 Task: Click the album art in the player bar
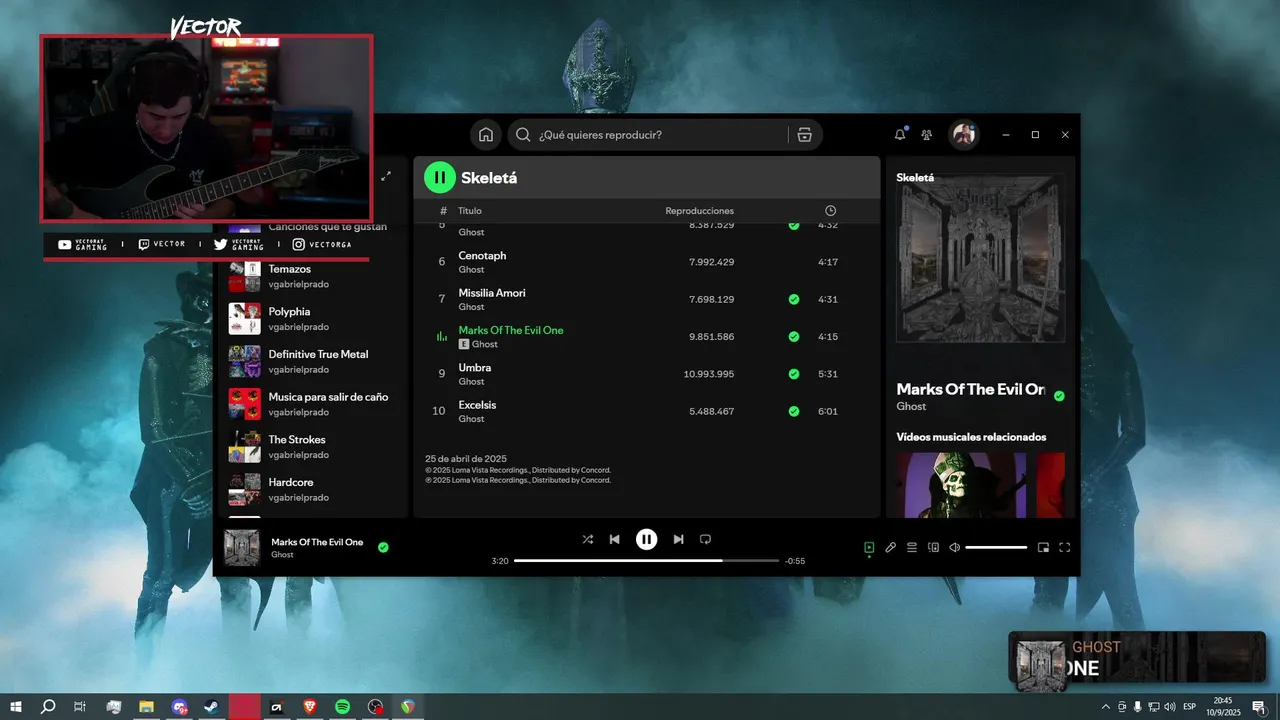pos(242,548)
